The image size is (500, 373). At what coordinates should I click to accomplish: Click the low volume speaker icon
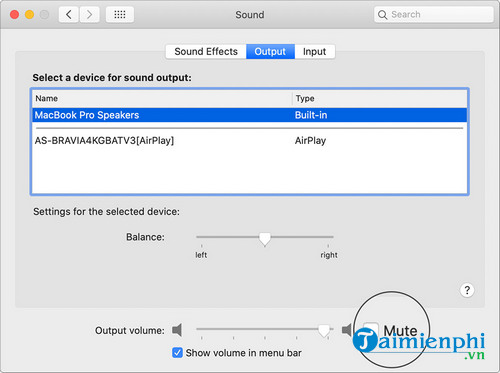[x=177, y=330]
